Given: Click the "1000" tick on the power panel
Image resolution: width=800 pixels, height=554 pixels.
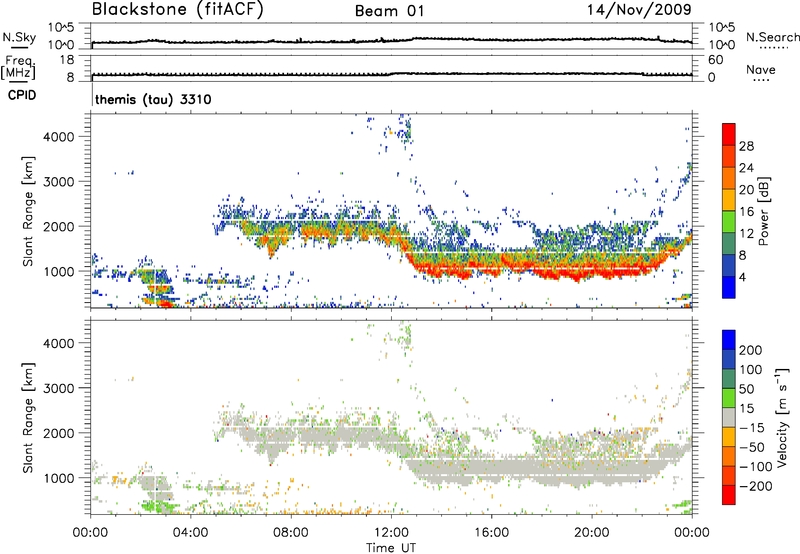Looking at the screenshot, I should (59, 271).
